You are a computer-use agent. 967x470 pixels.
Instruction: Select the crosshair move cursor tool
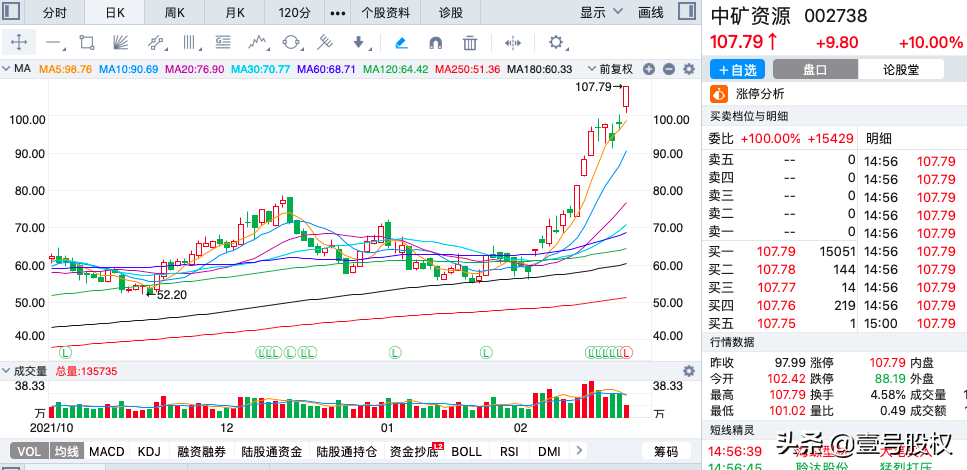tap(20, 42)
